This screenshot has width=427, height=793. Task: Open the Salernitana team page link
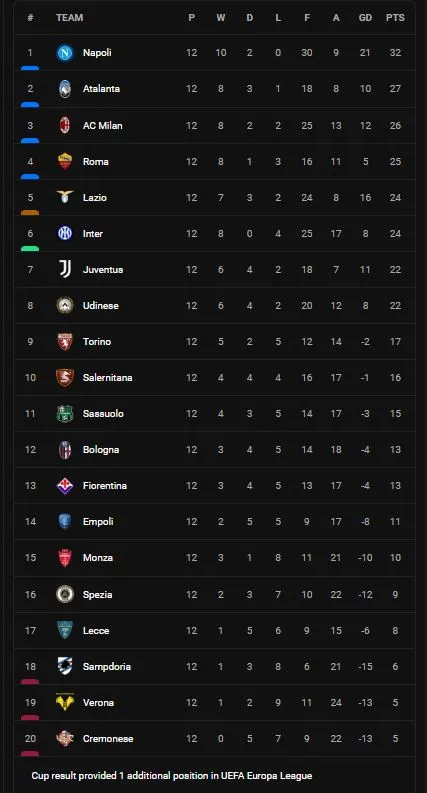point(107,378)
